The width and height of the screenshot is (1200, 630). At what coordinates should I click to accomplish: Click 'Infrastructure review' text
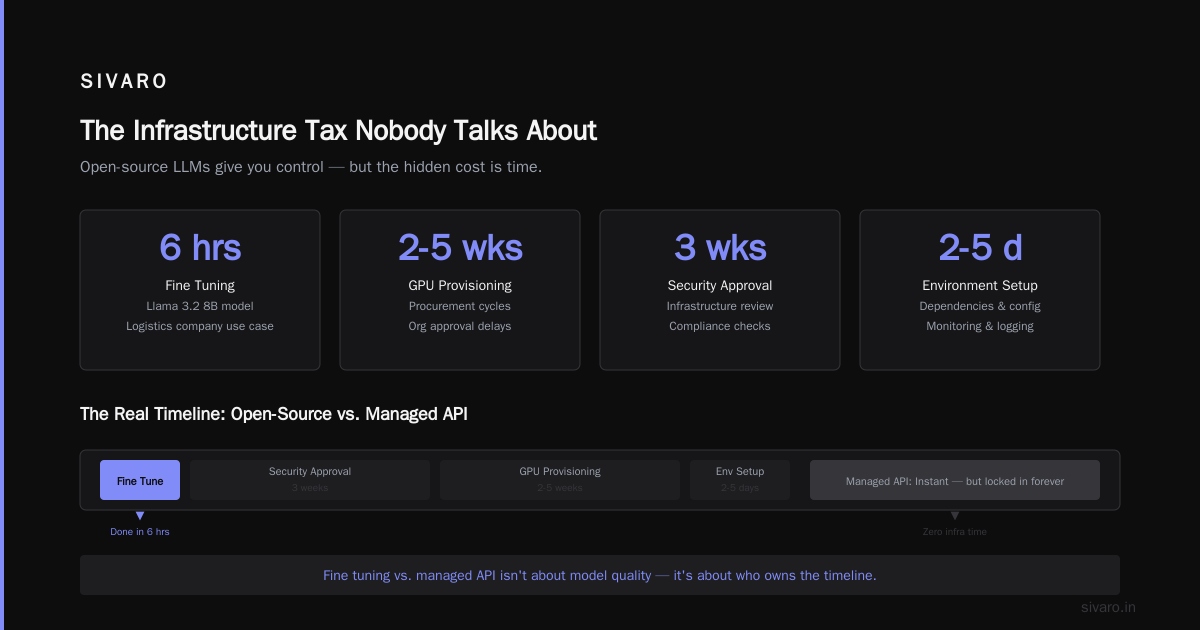click(x=720, y=306)
